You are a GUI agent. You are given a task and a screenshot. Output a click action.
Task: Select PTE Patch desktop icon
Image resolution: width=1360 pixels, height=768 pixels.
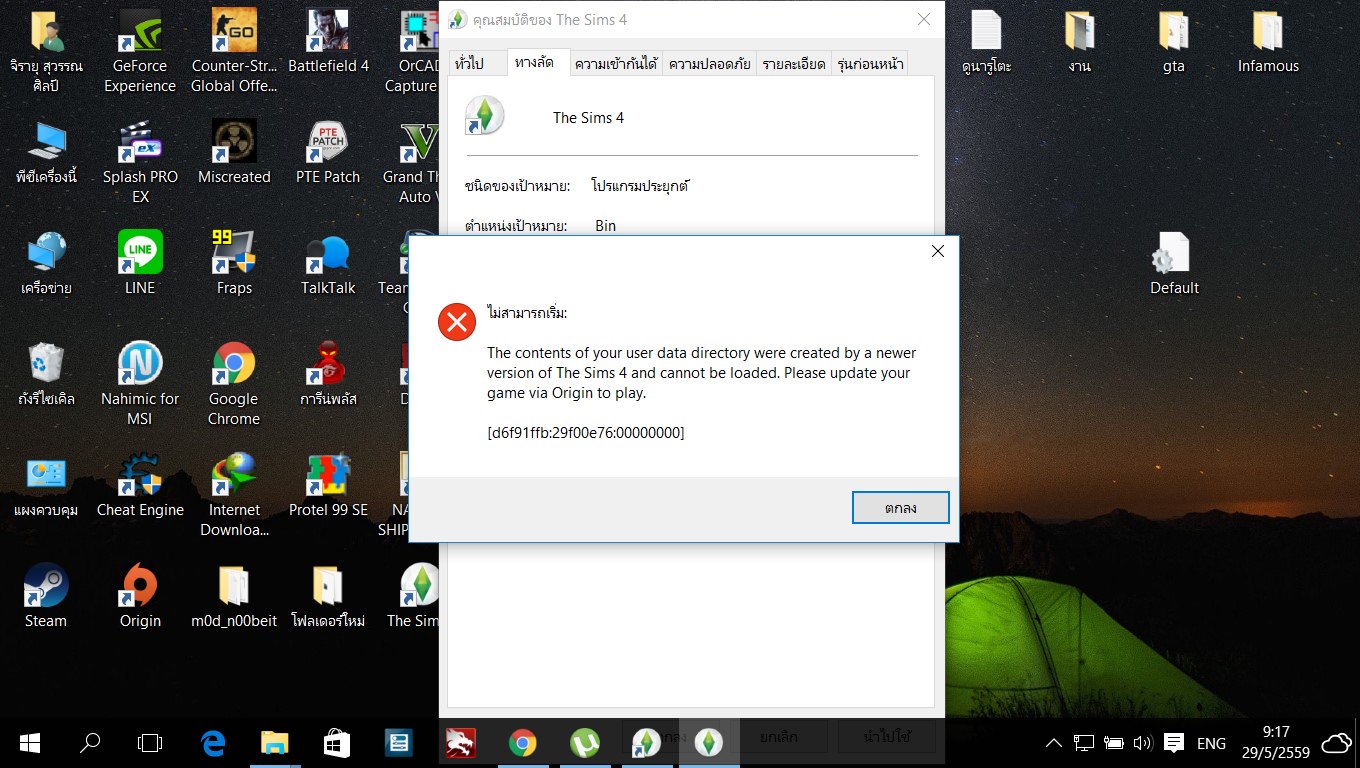click(328, 152)
